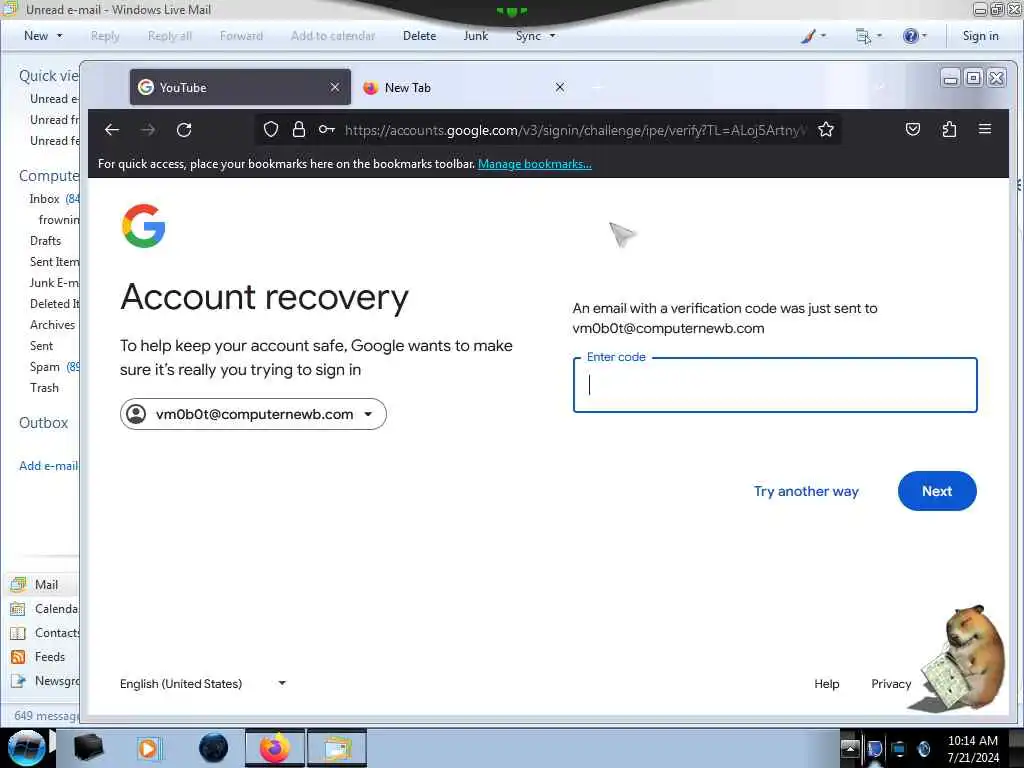Click the Unread e-mail quick view

click(54, 99)
